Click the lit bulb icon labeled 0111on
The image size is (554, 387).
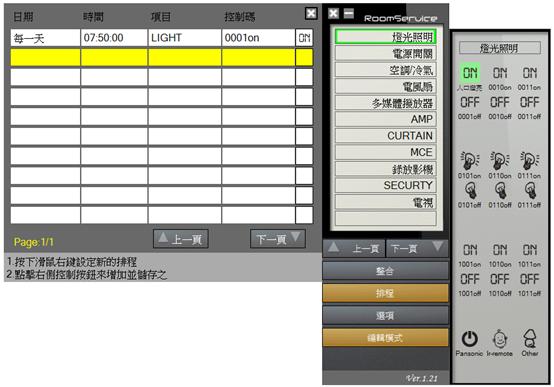pyautogui.click(x=529, y=161)
